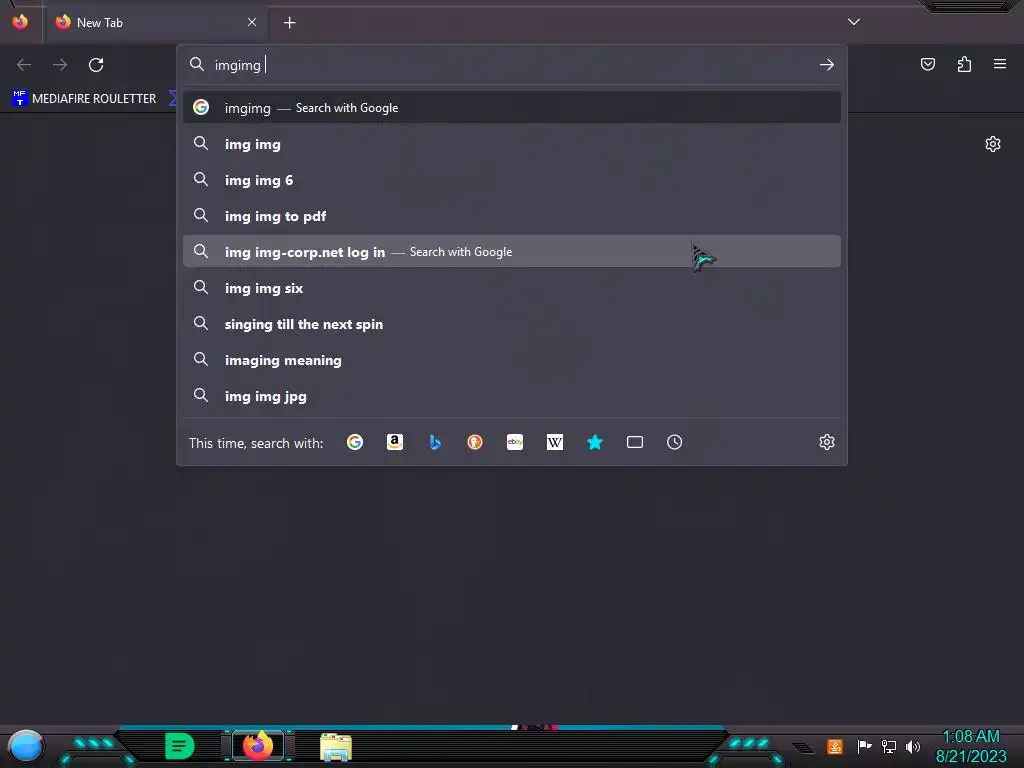
Task: Search in history with clock icon
Action: point(675,442)
